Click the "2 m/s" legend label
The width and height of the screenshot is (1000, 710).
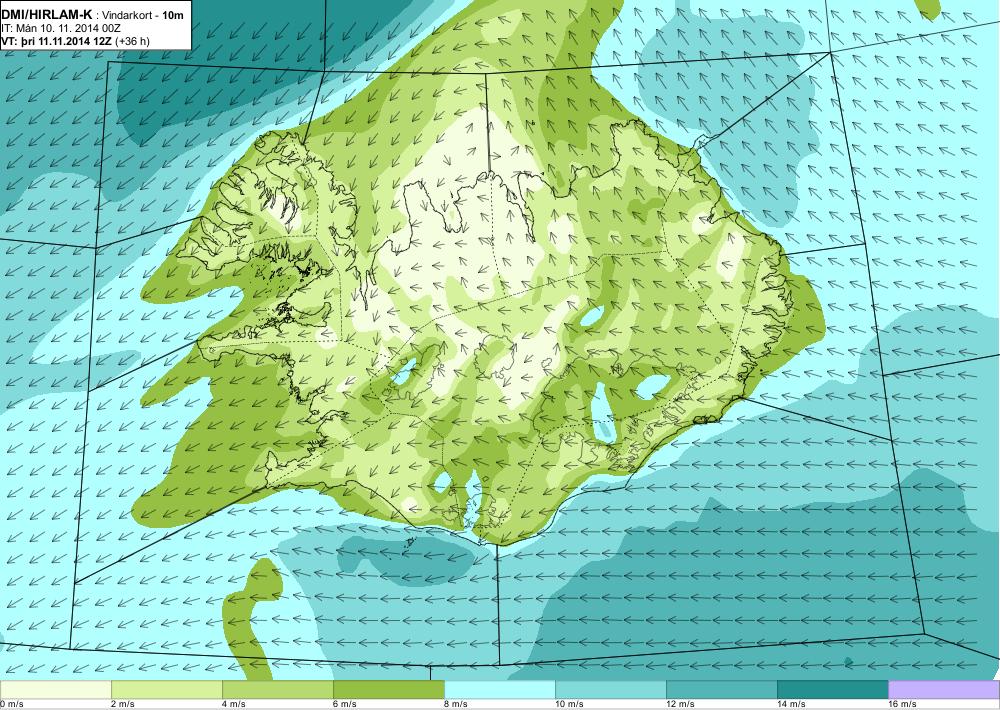click(x=123, y=704)
